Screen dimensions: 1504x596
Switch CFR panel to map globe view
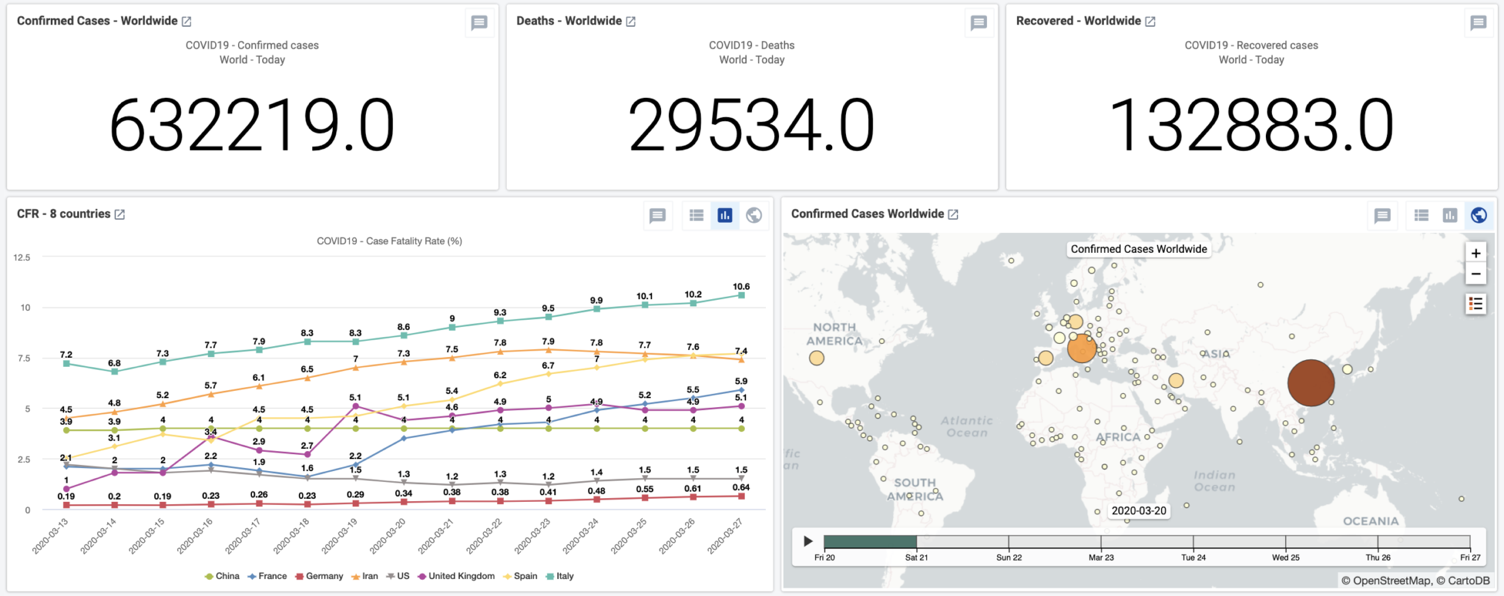pos(754,215)
